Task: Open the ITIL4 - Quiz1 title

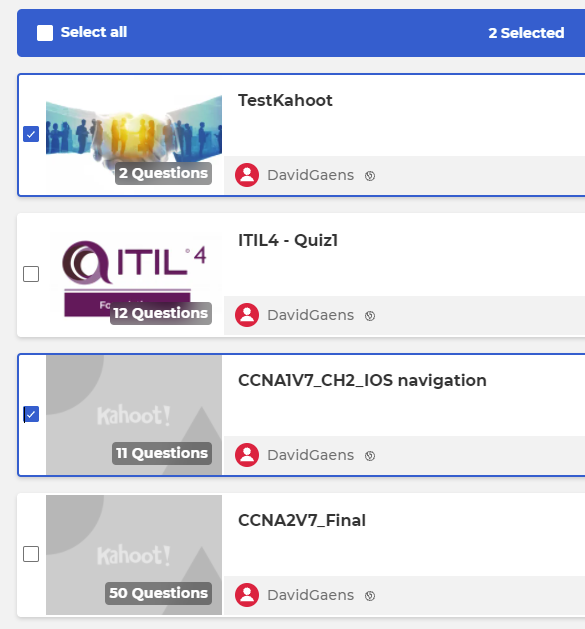Action: (288, 240)
